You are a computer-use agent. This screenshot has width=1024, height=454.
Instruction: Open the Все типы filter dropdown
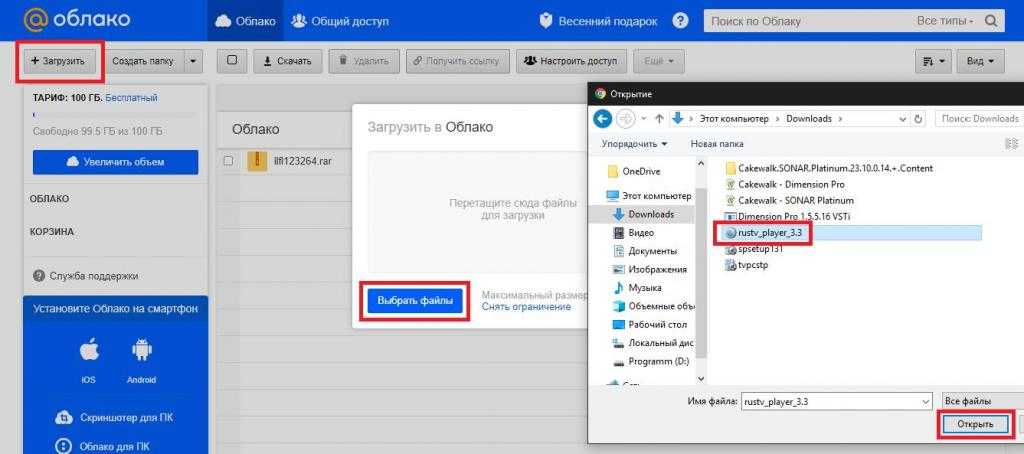coord(945,21)
